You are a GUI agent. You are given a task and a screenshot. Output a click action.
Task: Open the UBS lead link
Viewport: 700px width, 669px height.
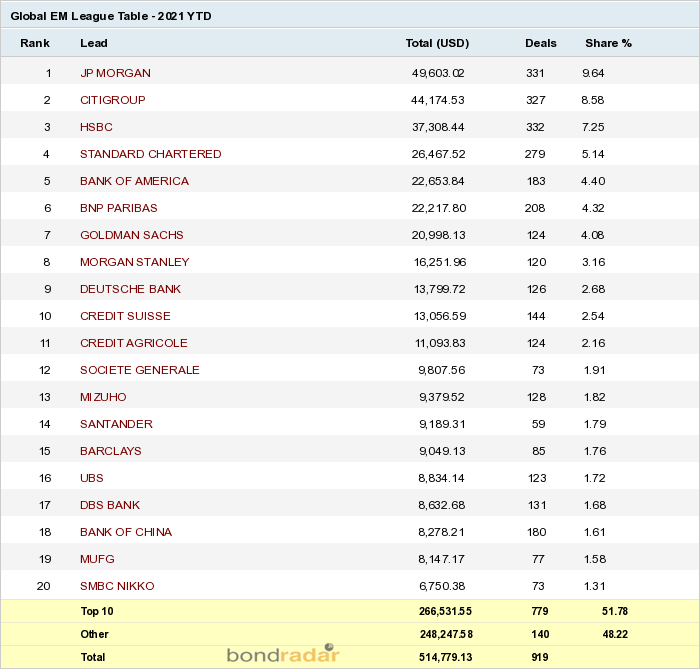[x=92, y=478]
